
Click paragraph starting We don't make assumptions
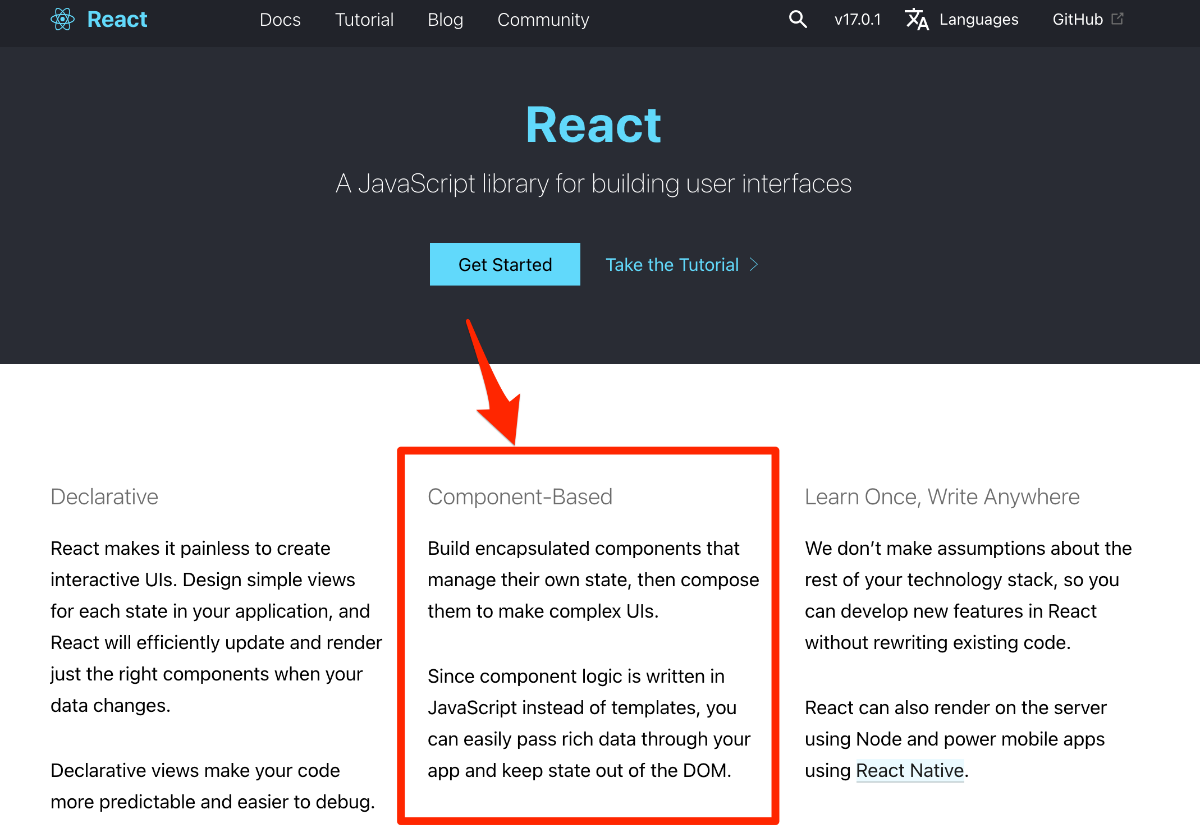pos(968,596)
